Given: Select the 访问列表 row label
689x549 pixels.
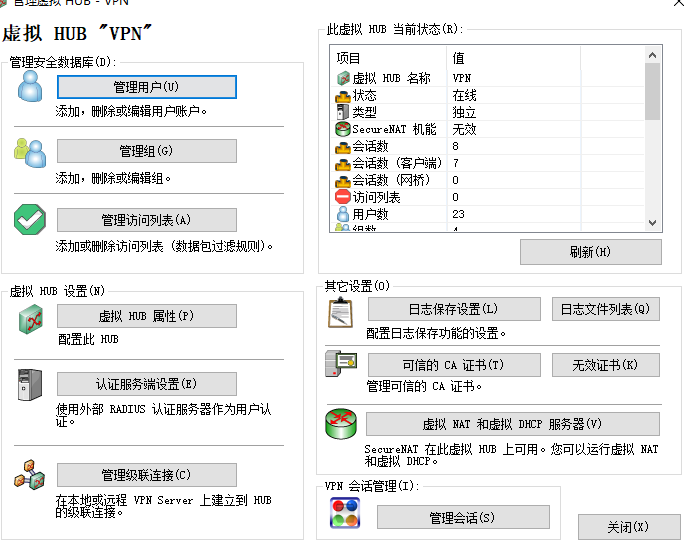Looking at the screenshot, I should (x=376, y=197).
